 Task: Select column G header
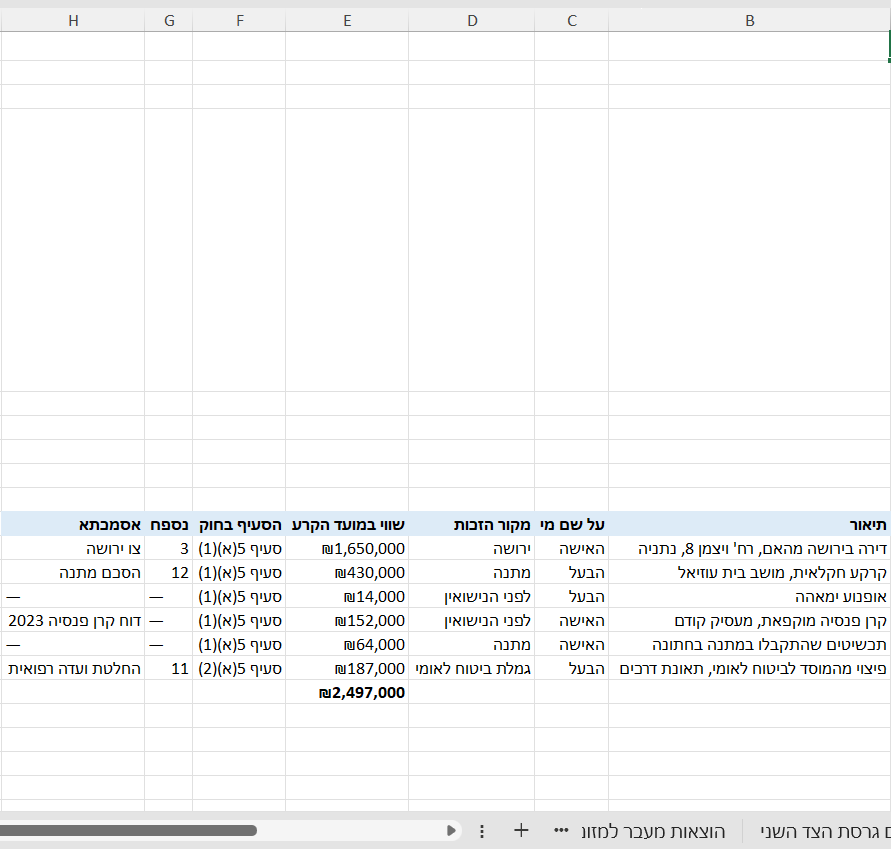169,21
